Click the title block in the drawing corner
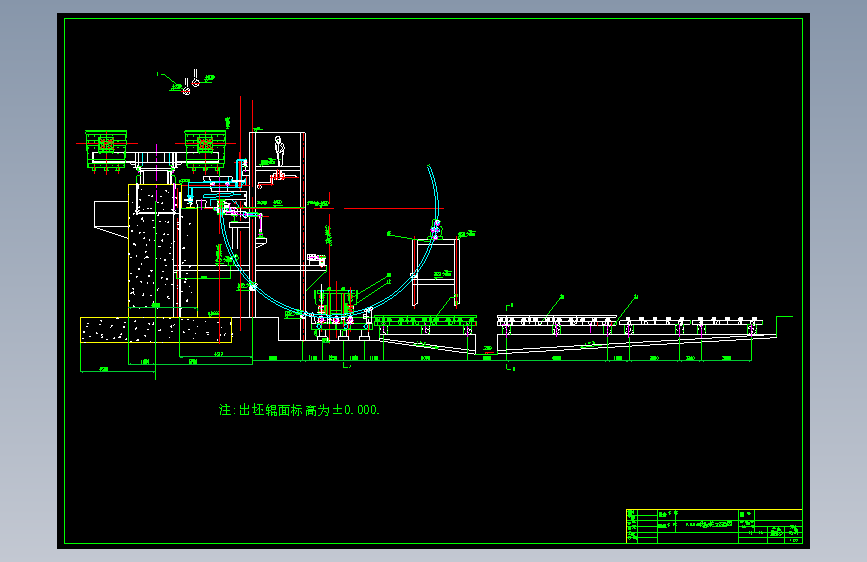Image resolution: width=867 pixels, height=562 pixels. (714, 526)
